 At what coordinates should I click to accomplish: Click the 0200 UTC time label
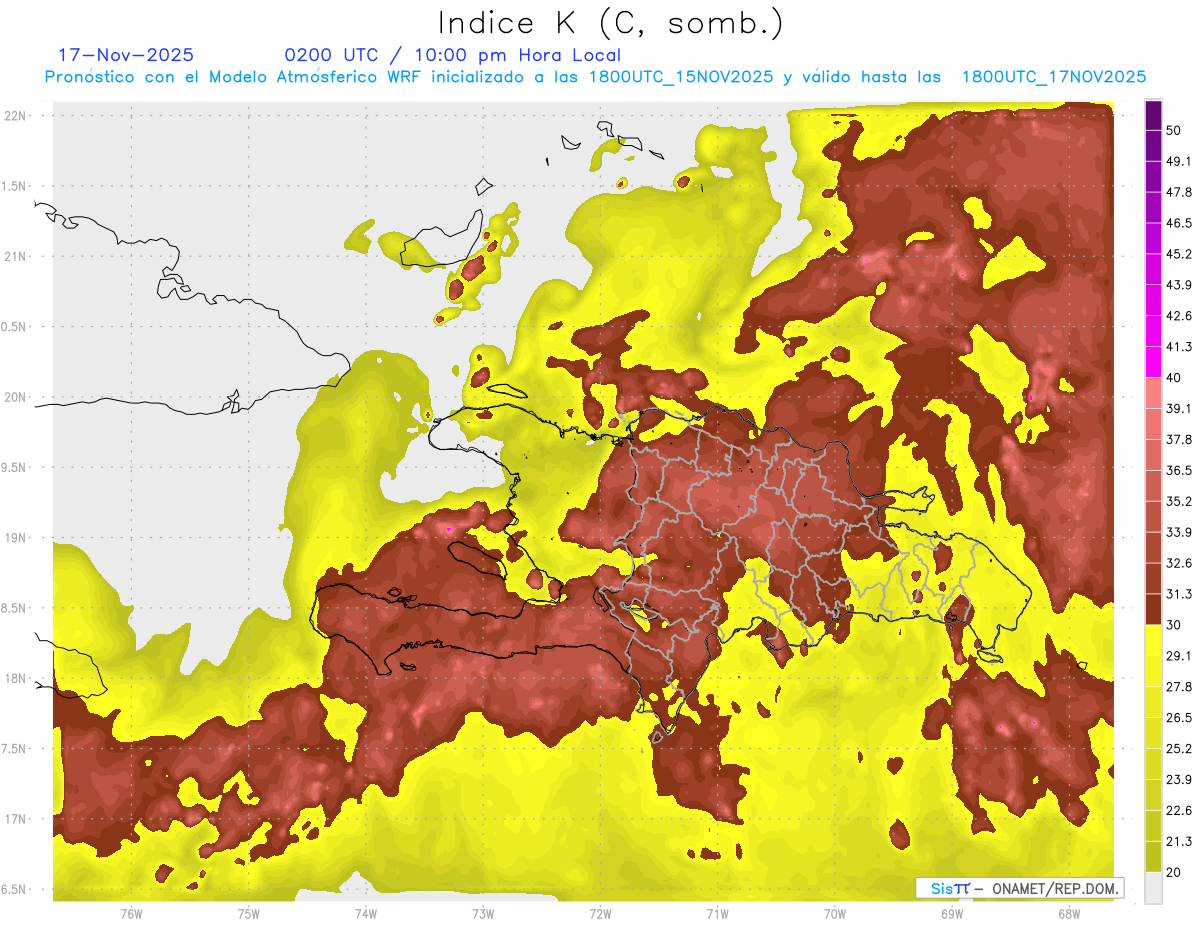point(331,55)
